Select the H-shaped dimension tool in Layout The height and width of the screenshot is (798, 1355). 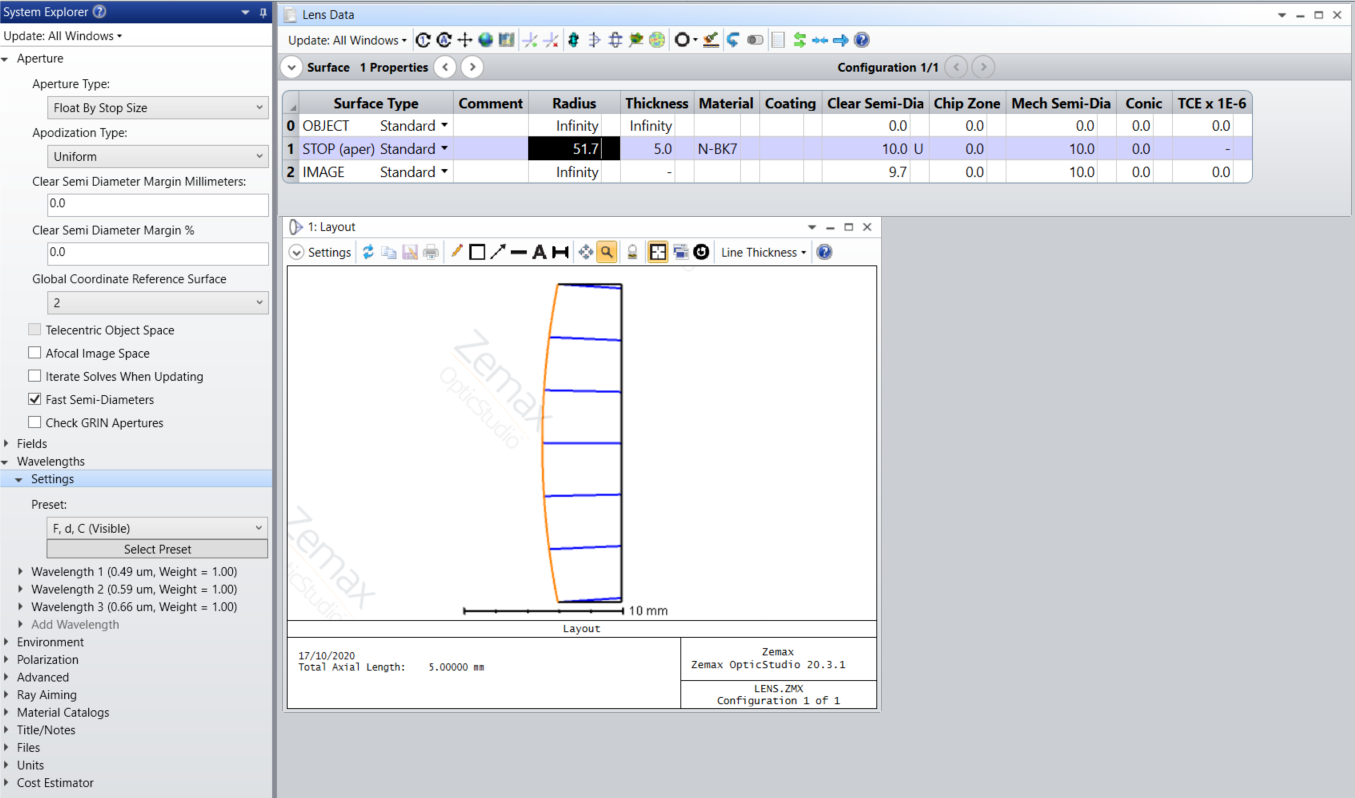pos(561,252)
